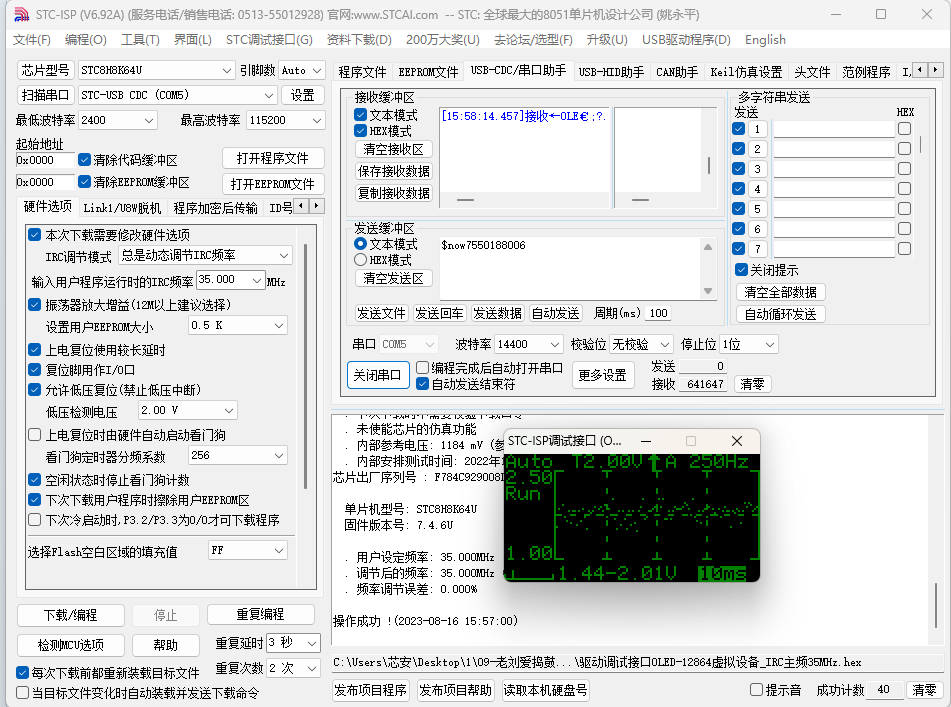
Task: Open the Keil仿真设置 tab
Action: pyautogui.click(x=746, y=72)
